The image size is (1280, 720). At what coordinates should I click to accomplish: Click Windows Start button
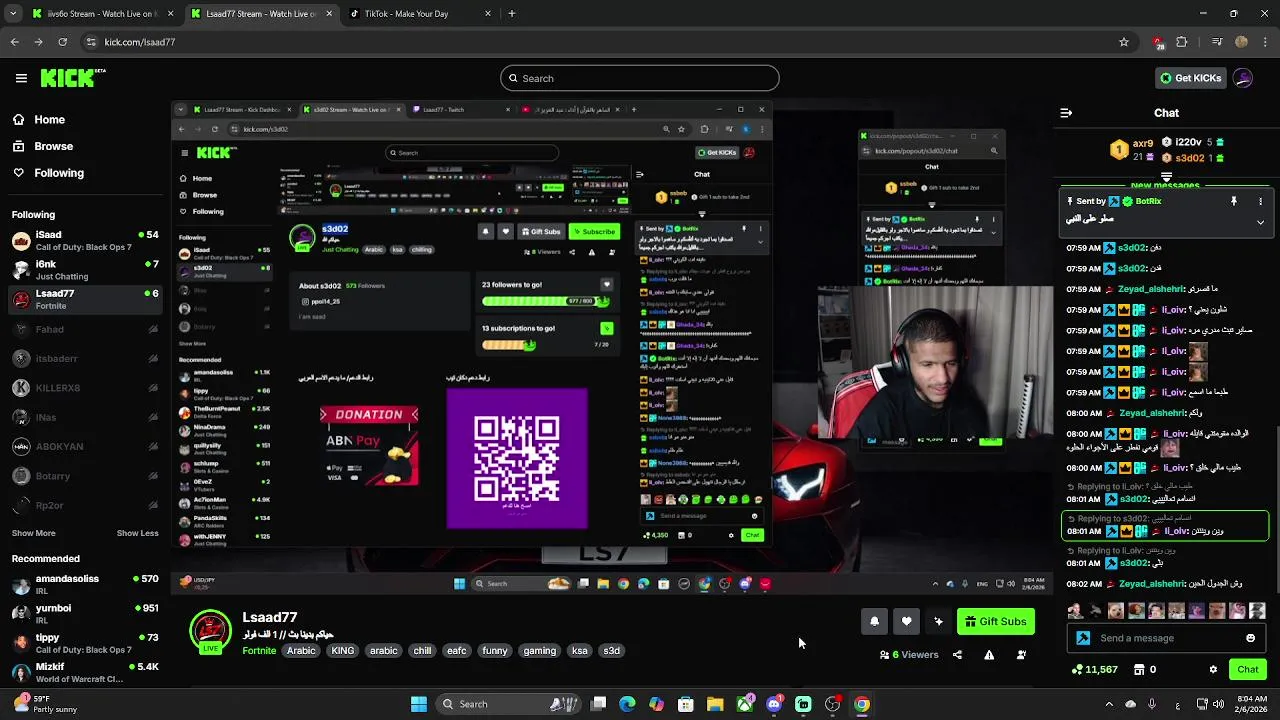click(419, 704)
